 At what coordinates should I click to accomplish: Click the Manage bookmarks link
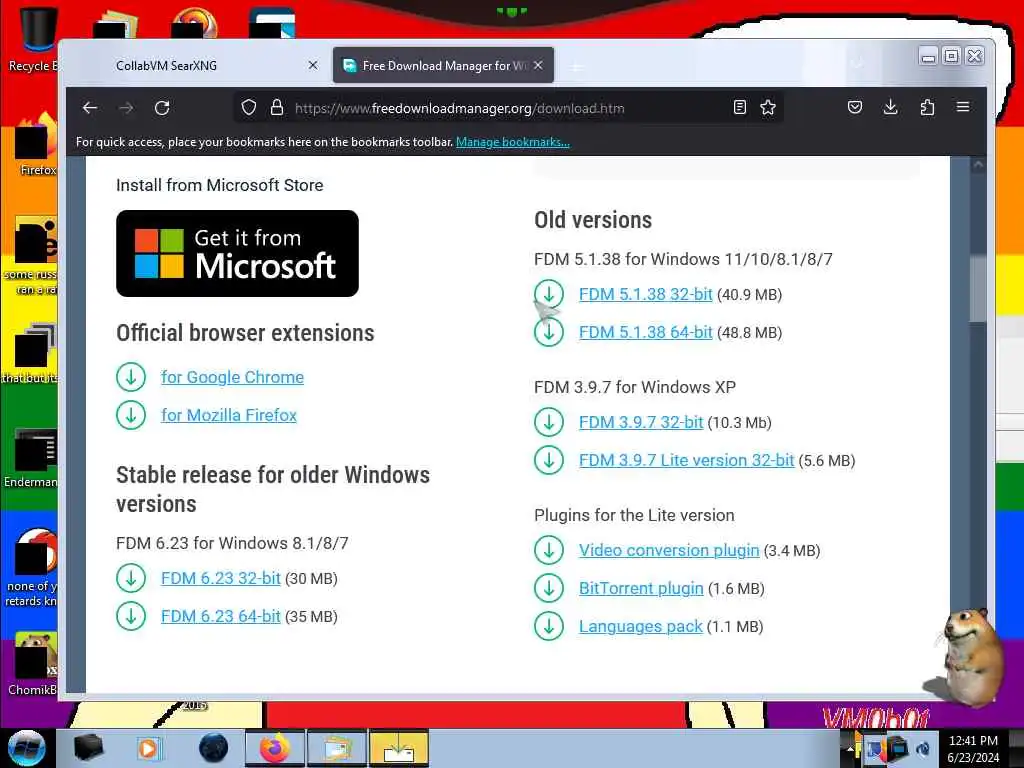point(513,142)
